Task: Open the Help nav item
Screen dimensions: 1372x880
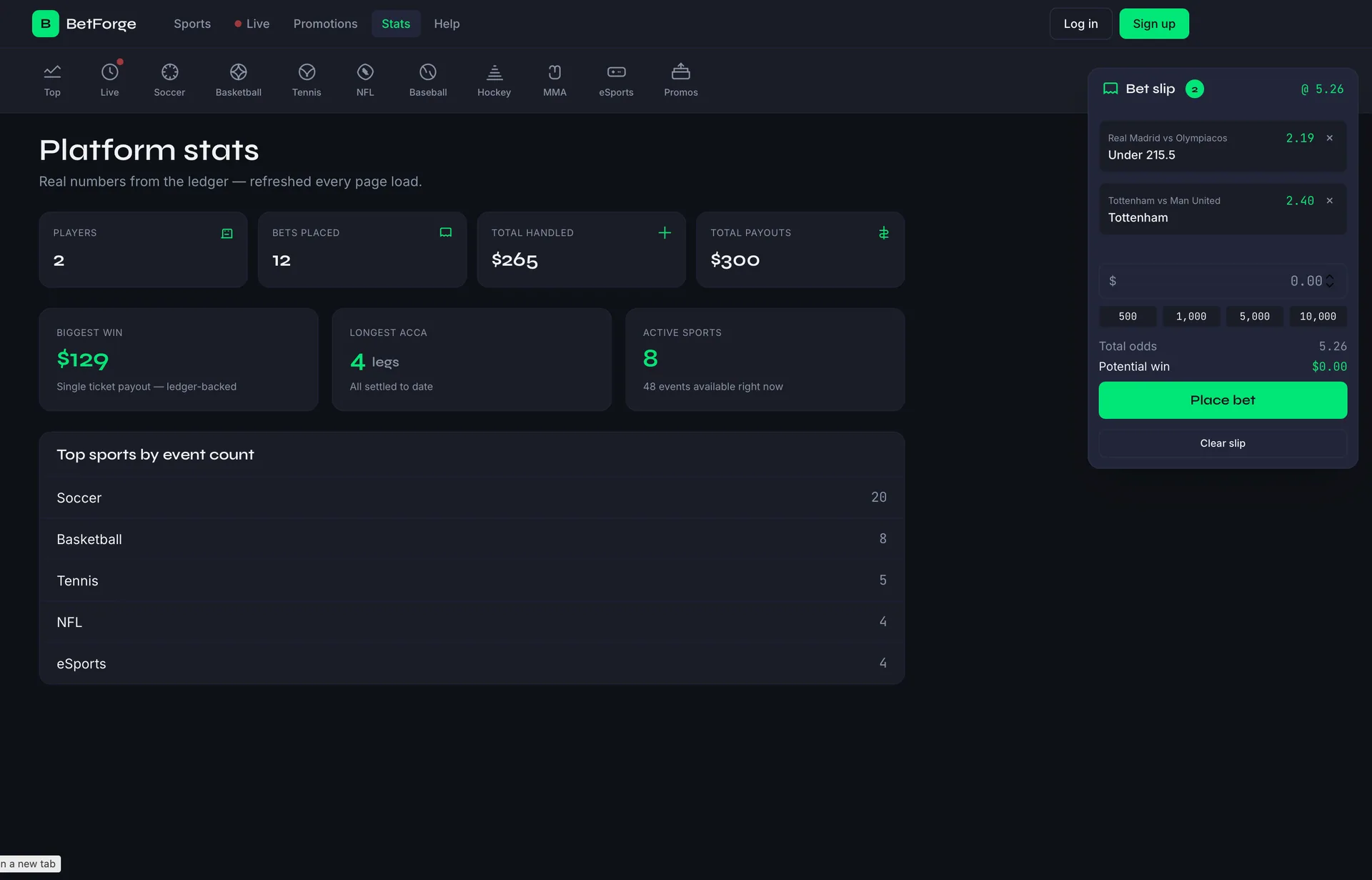Action: pyautogui.click(x=447, y=24)
